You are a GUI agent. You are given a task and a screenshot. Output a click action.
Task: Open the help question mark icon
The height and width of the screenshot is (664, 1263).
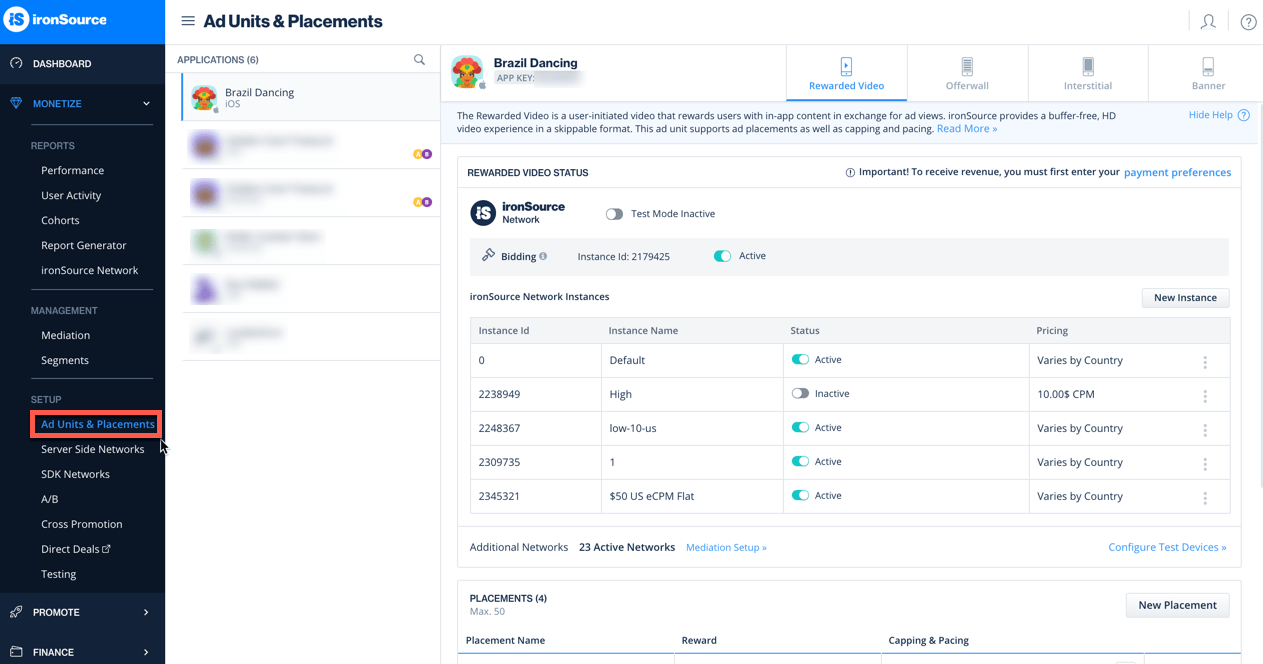[x=1247, y=21]
